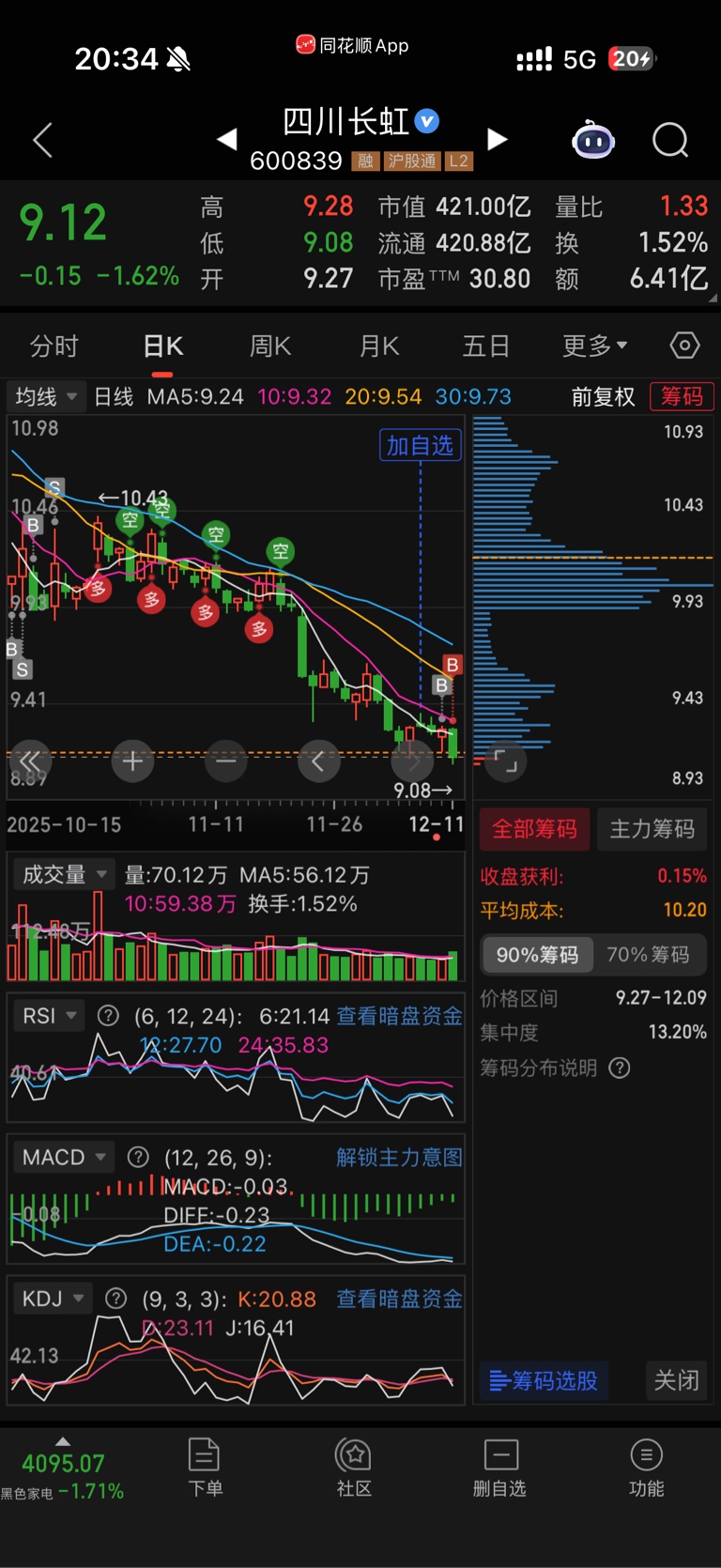The width and height of the screenshot is (721, 1568).
Task: Tap the 下单 order icon
Action: 205,1467
